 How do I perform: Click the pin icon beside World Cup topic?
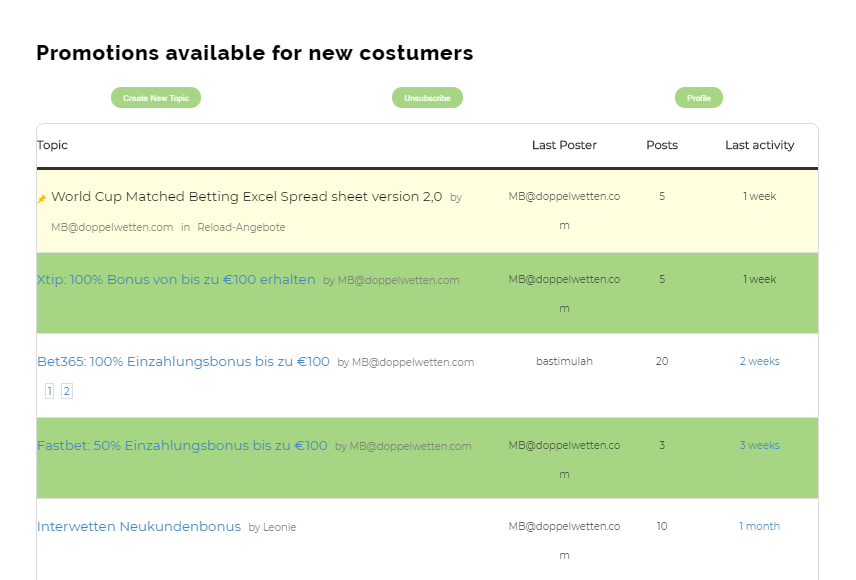click(x=41, y=198)
